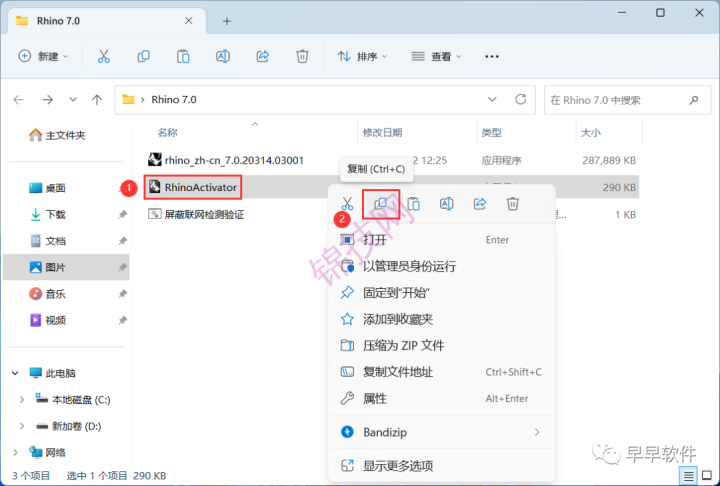This screenshot has height=486, width=720.
Task: Choose 以管理员身份运行 in the context menu
Action: 442,266
